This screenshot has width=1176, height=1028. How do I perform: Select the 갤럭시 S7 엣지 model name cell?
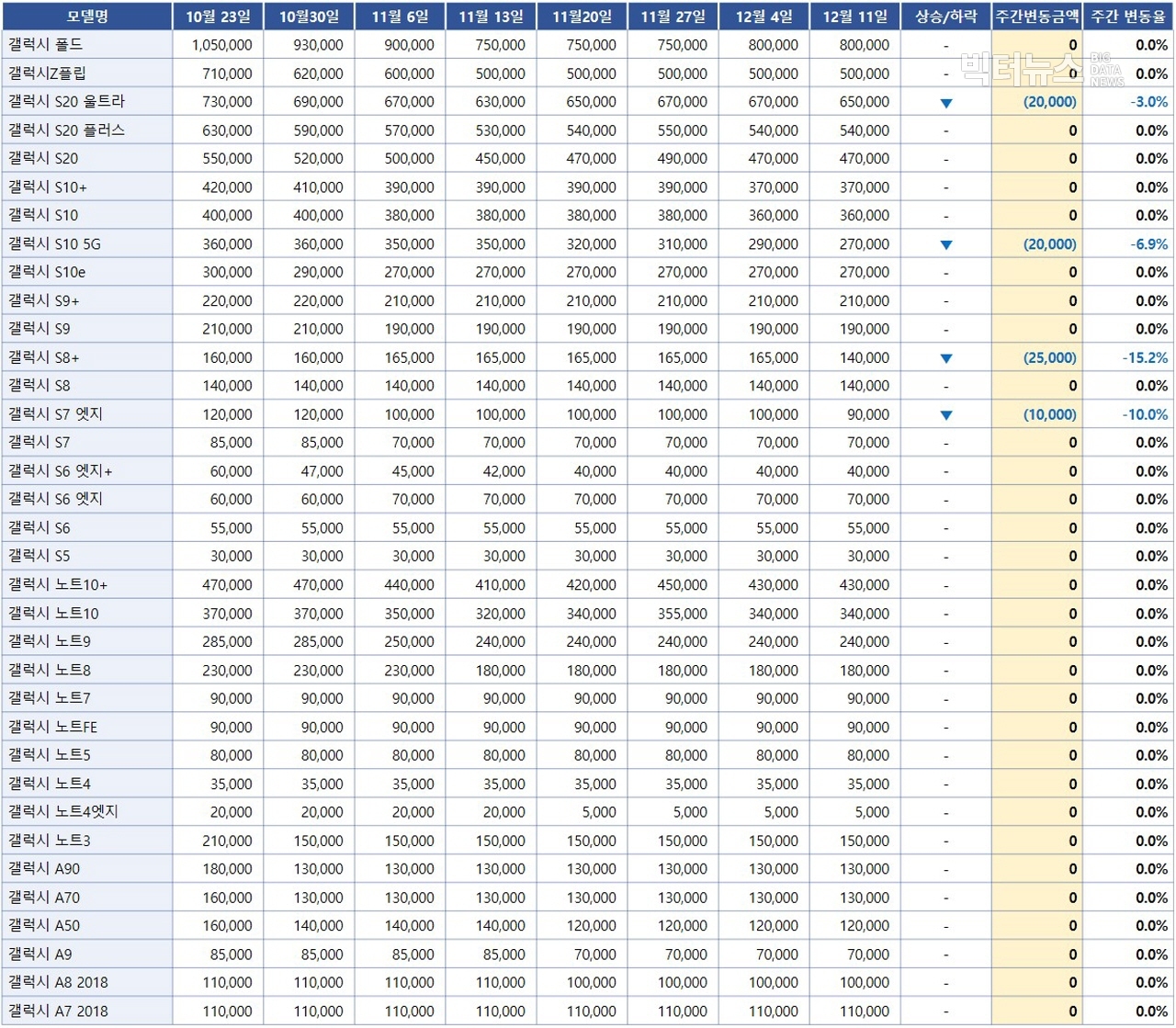pos(86,415)
